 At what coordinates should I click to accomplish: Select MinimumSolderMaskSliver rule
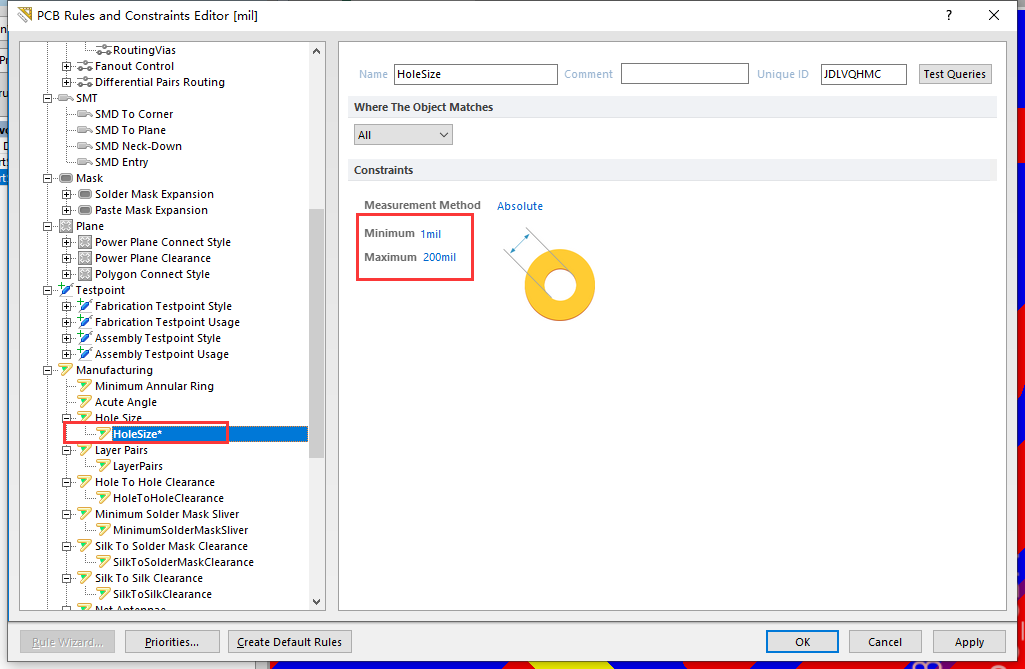(x=180, y=530)
